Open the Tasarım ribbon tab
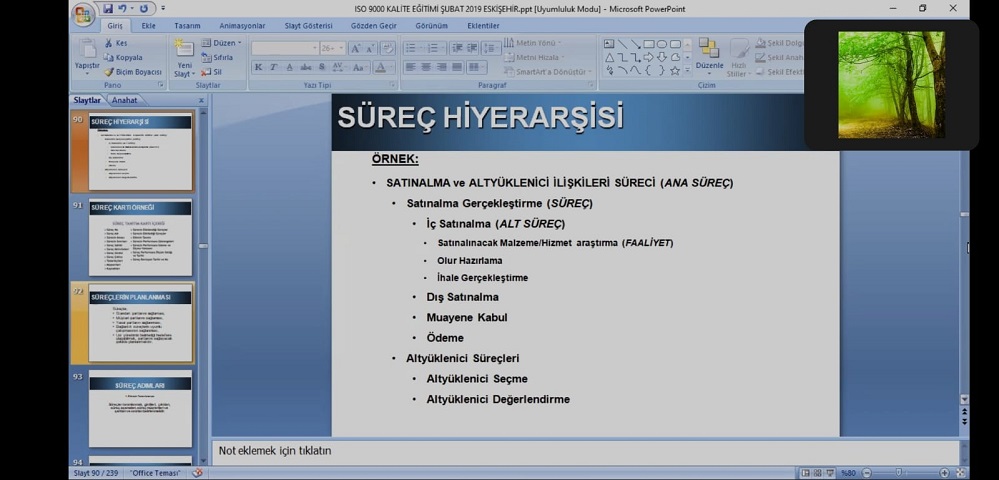 (x=187, y=25)
